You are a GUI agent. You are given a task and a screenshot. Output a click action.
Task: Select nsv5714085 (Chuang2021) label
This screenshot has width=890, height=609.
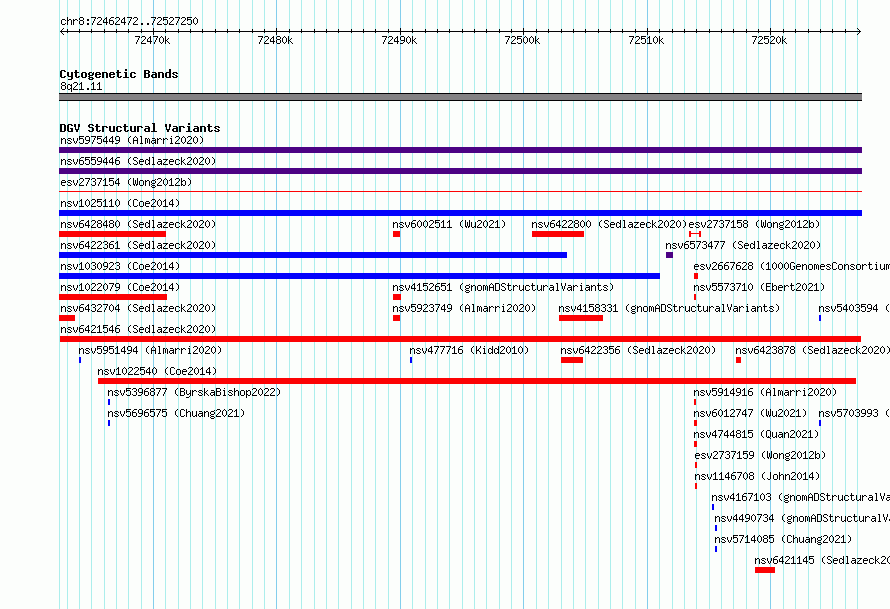coord(783,539)
